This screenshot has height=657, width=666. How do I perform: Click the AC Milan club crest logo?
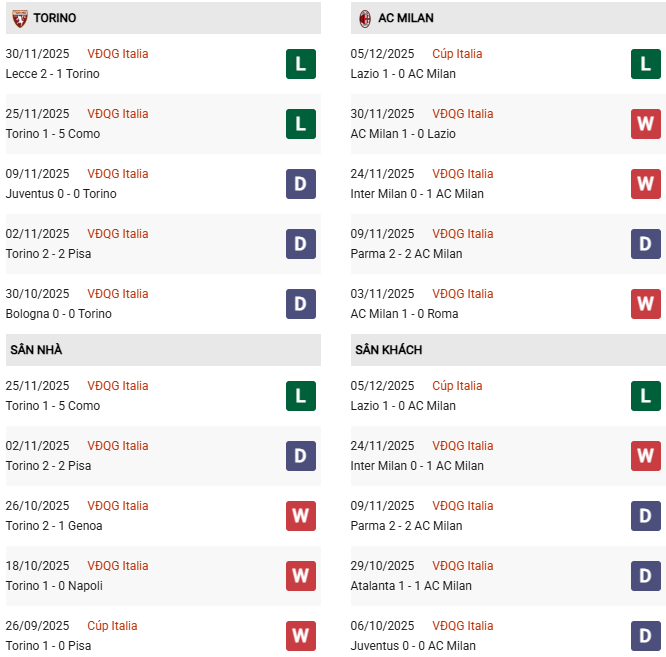[x=365, y=18]
